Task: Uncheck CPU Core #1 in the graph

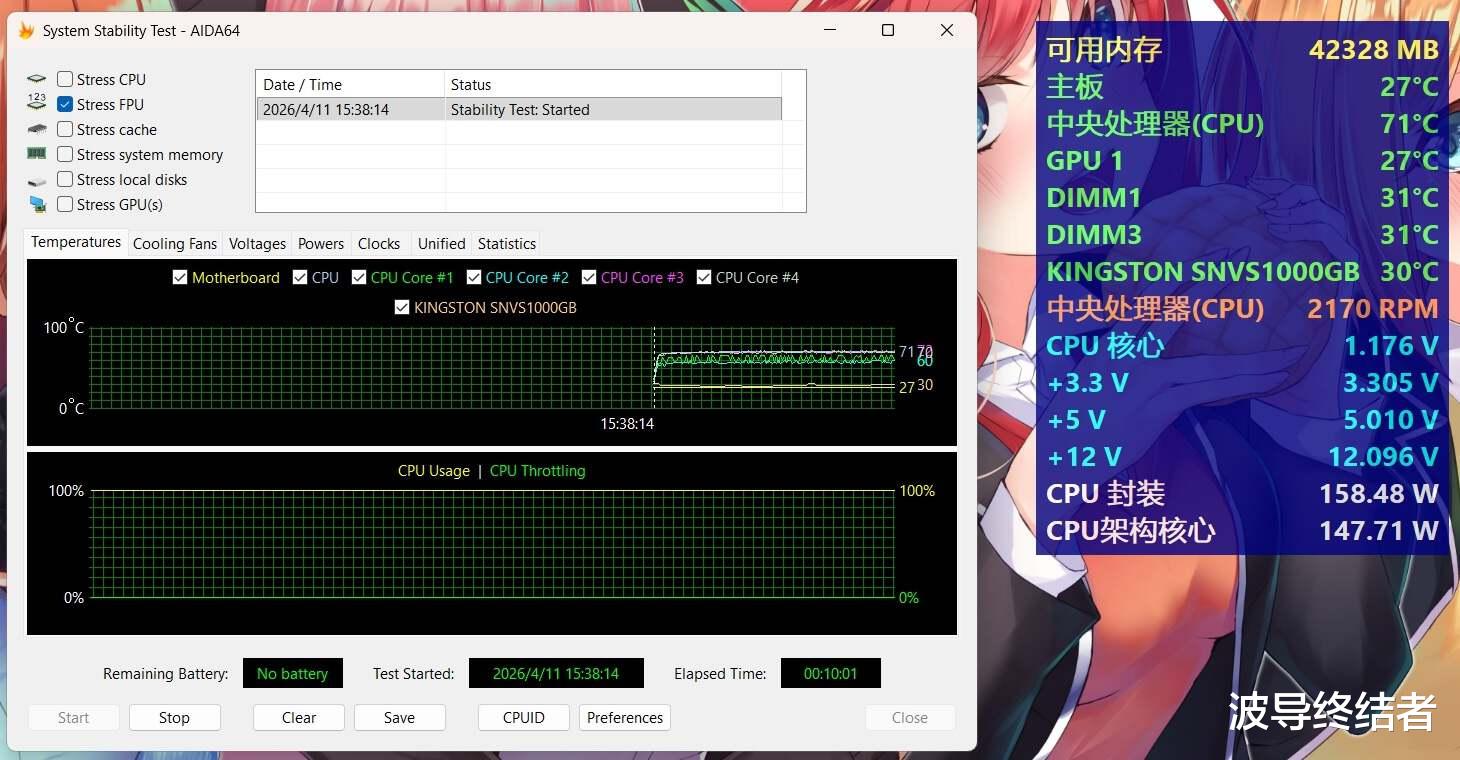Action: tap(359, 277)
